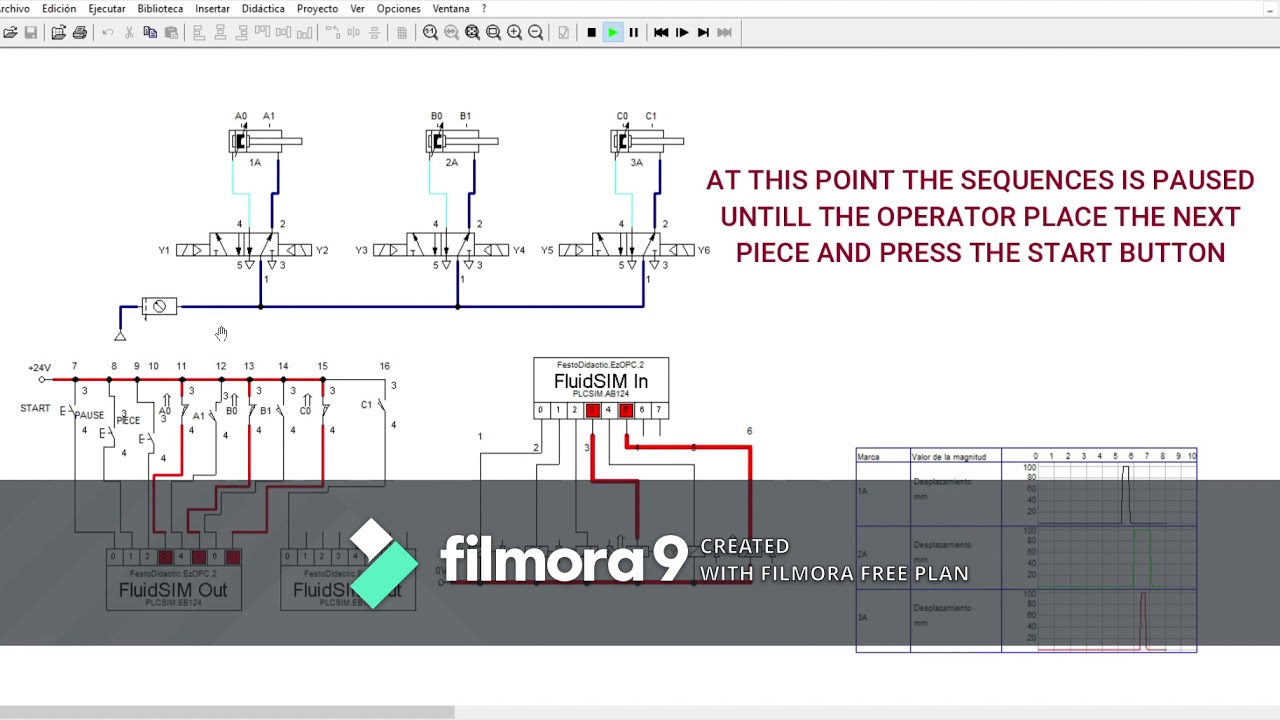Click the Zoom 1:1 original size icon
Screen dimensions: 1280x720
pyautogui.click(x=430, y=33)
